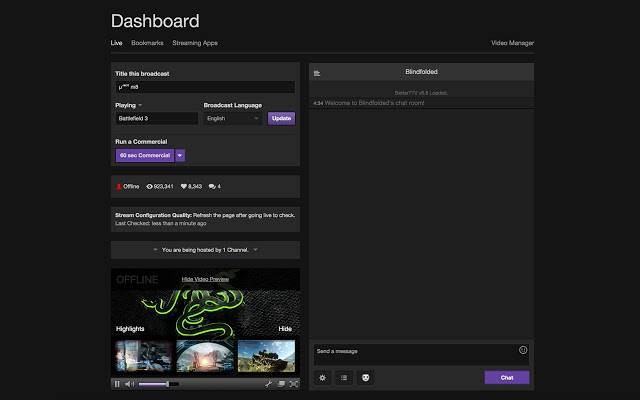Open chat settings gear icon
This screenshot has width=640, height=400.
322,377
